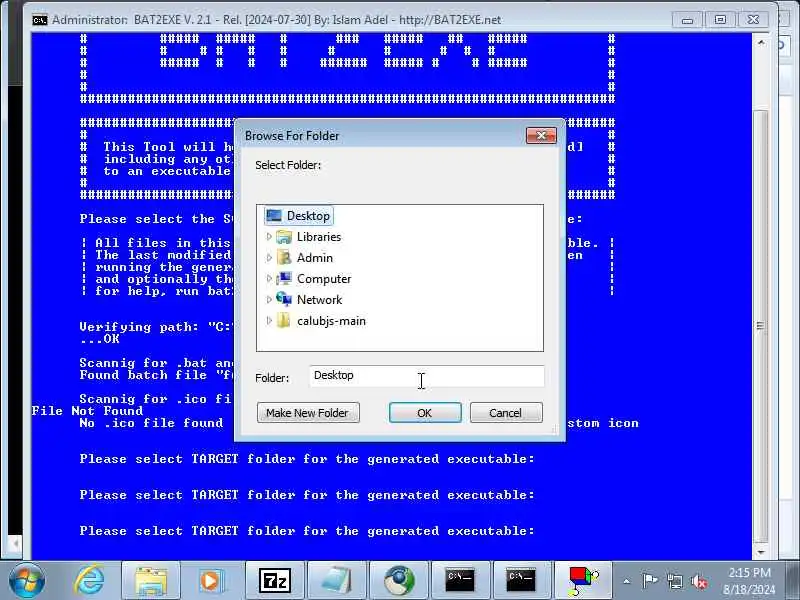The width and height of the screenshot is (800, 600).
Task: Open 7-Zip from the taskbar
Action: [x=275, y=581]
